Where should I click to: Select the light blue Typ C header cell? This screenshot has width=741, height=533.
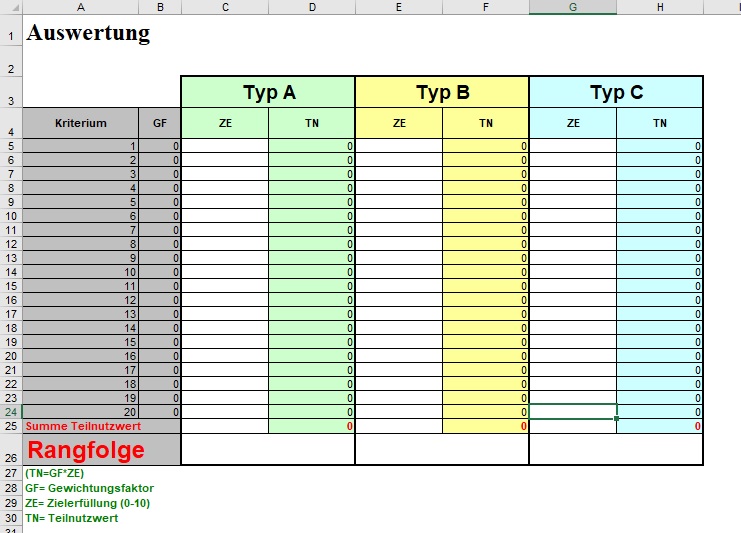pos(616,92)
